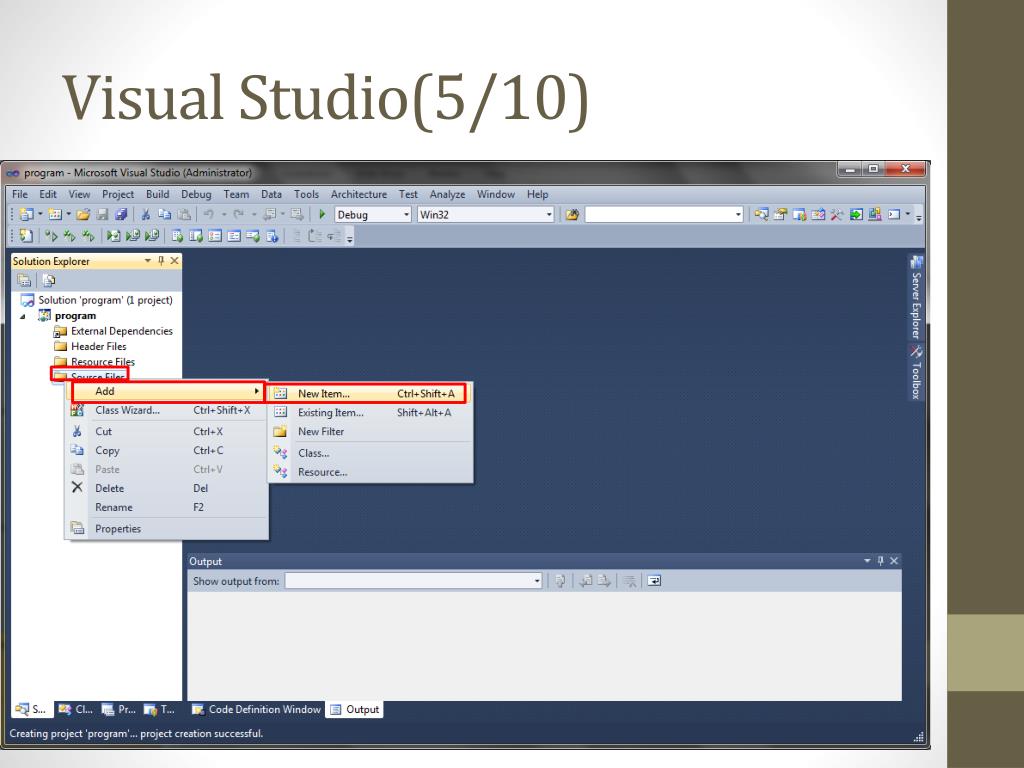Click the T... Team Explorer tab
This screenshot has width=1024, height=768.
pyautogui.click(x=160, y=709)
